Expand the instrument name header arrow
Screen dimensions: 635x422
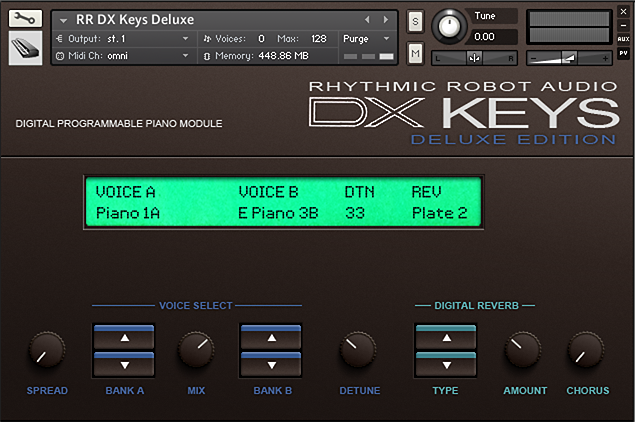coord(63,20)
